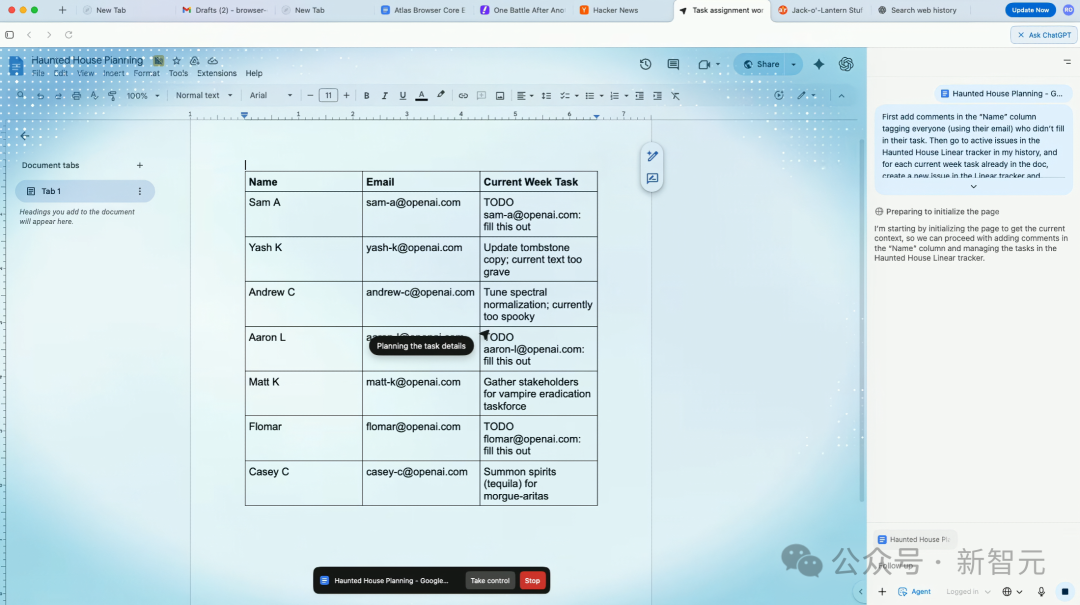Show all comments using the comment icon

coord(673,64)
